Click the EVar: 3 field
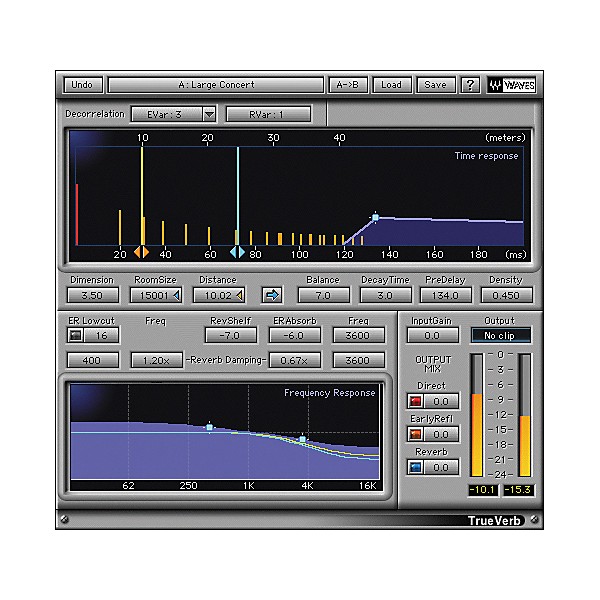600x600 pixels. (x=167, y=114)
